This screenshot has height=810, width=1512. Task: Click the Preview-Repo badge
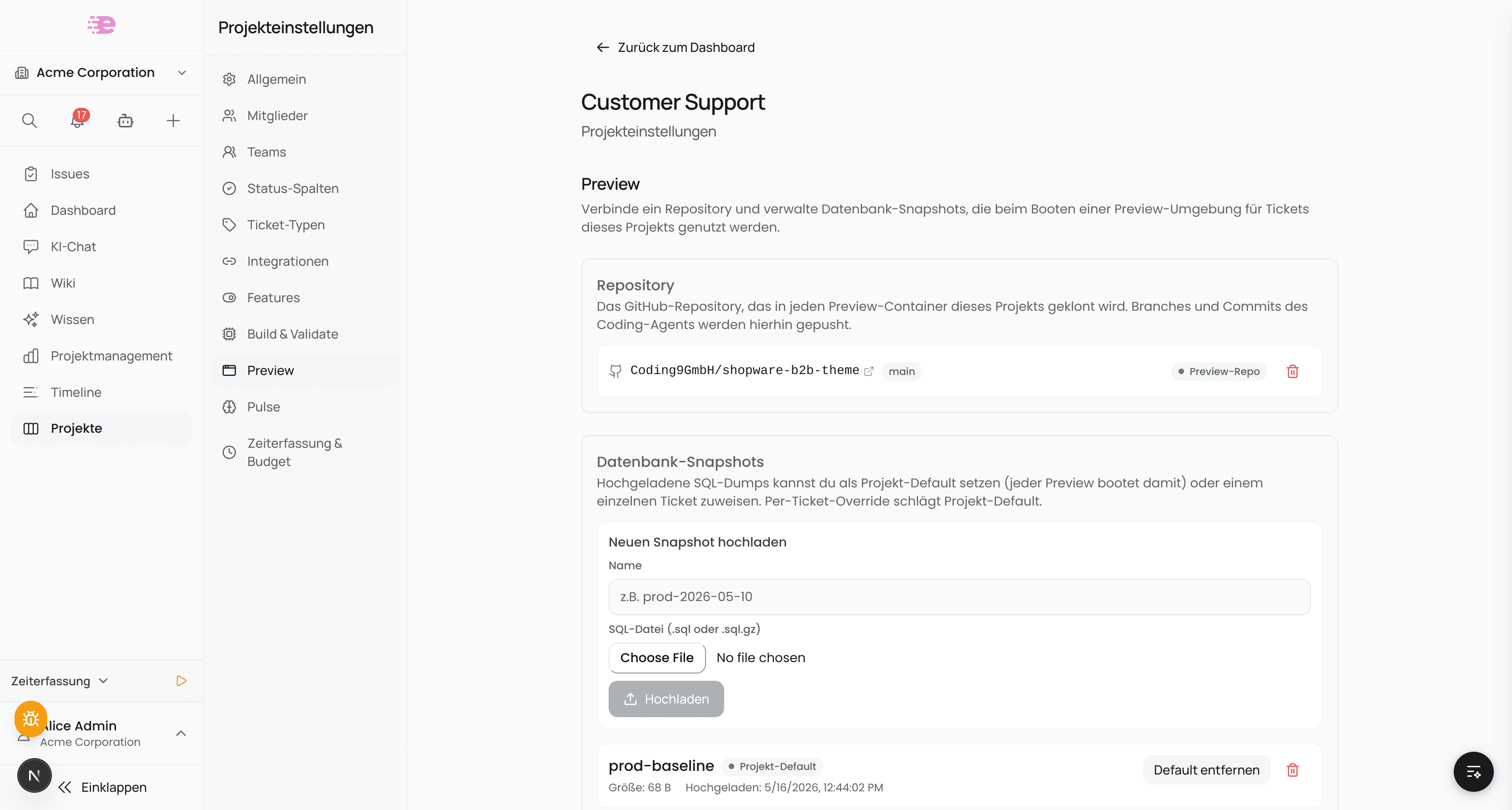(1219, 371)
